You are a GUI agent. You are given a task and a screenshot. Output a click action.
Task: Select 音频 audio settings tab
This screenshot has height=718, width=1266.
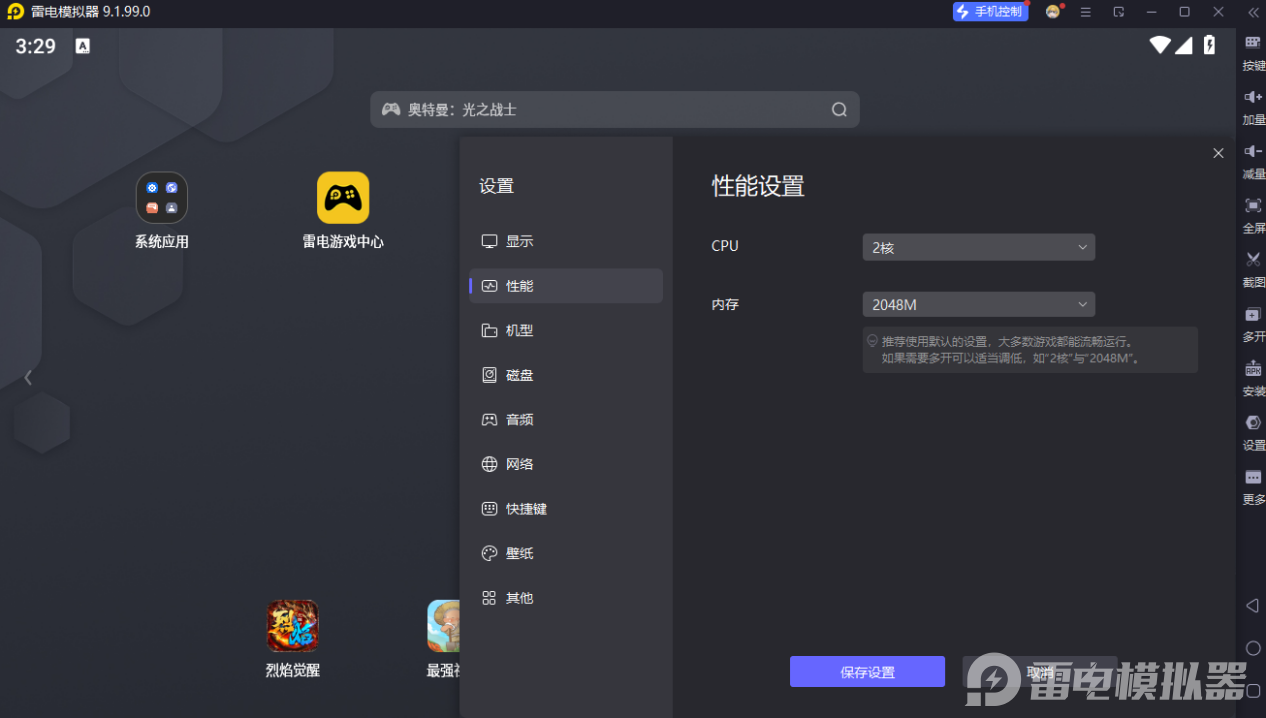point(566,420)
